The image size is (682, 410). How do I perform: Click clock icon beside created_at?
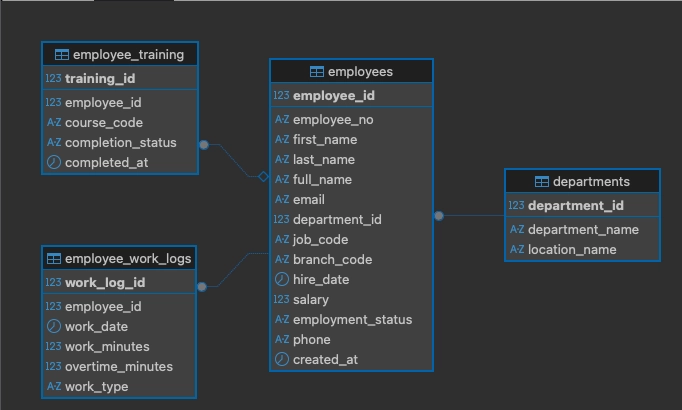(281, 359)
